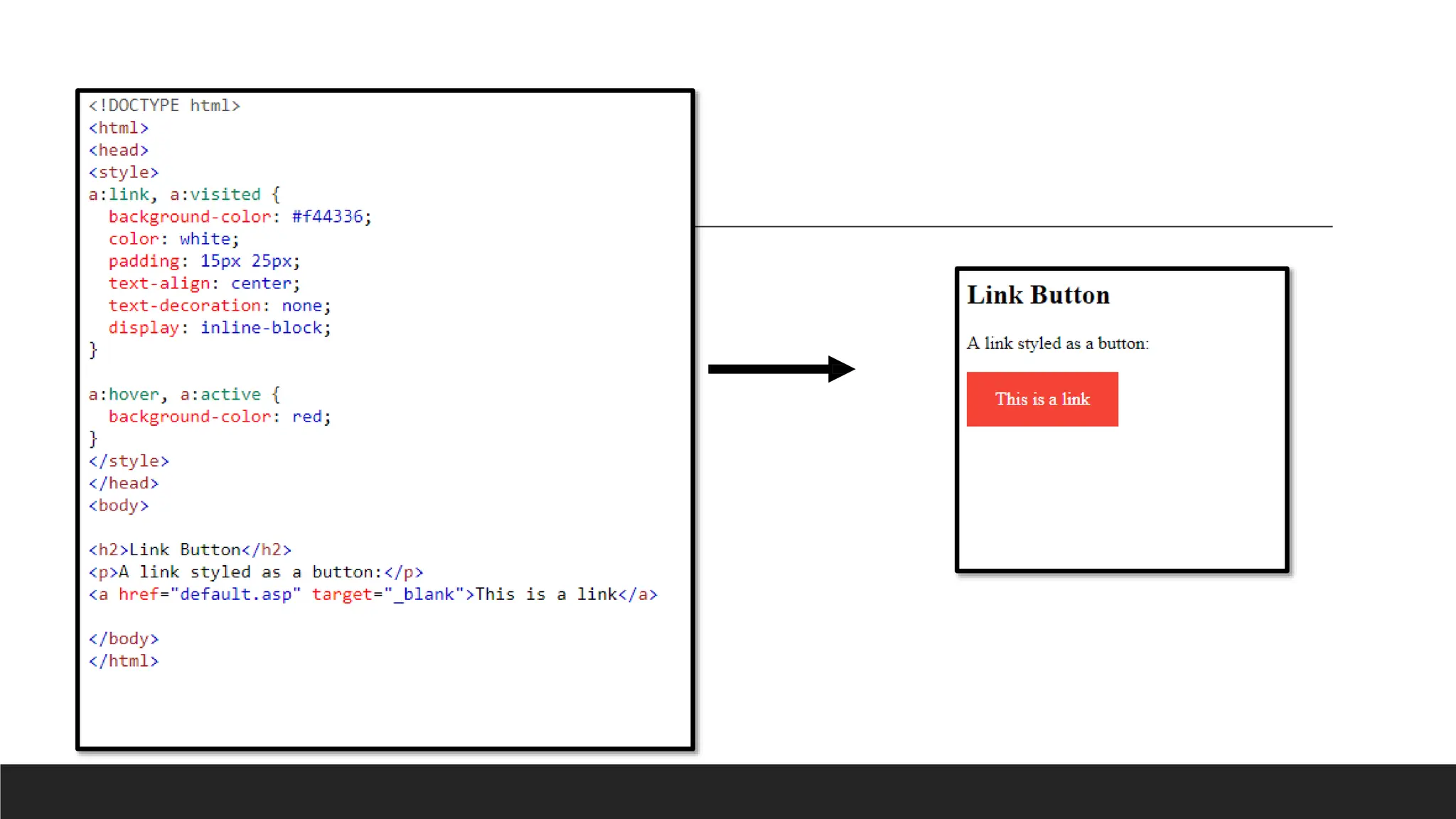This screenshot has width=1456, height=819.
Task: Click the opening '<style>' tag line
Action: 124,172
